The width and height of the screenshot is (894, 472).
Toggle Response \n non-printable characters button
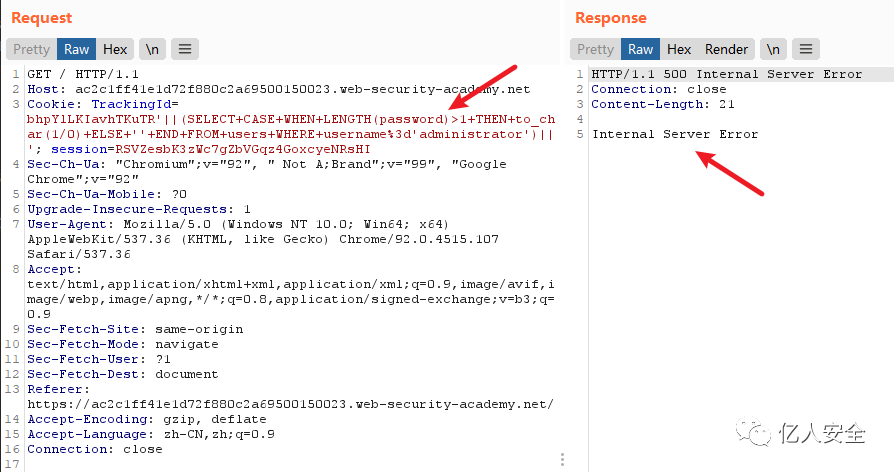(773, 50)
